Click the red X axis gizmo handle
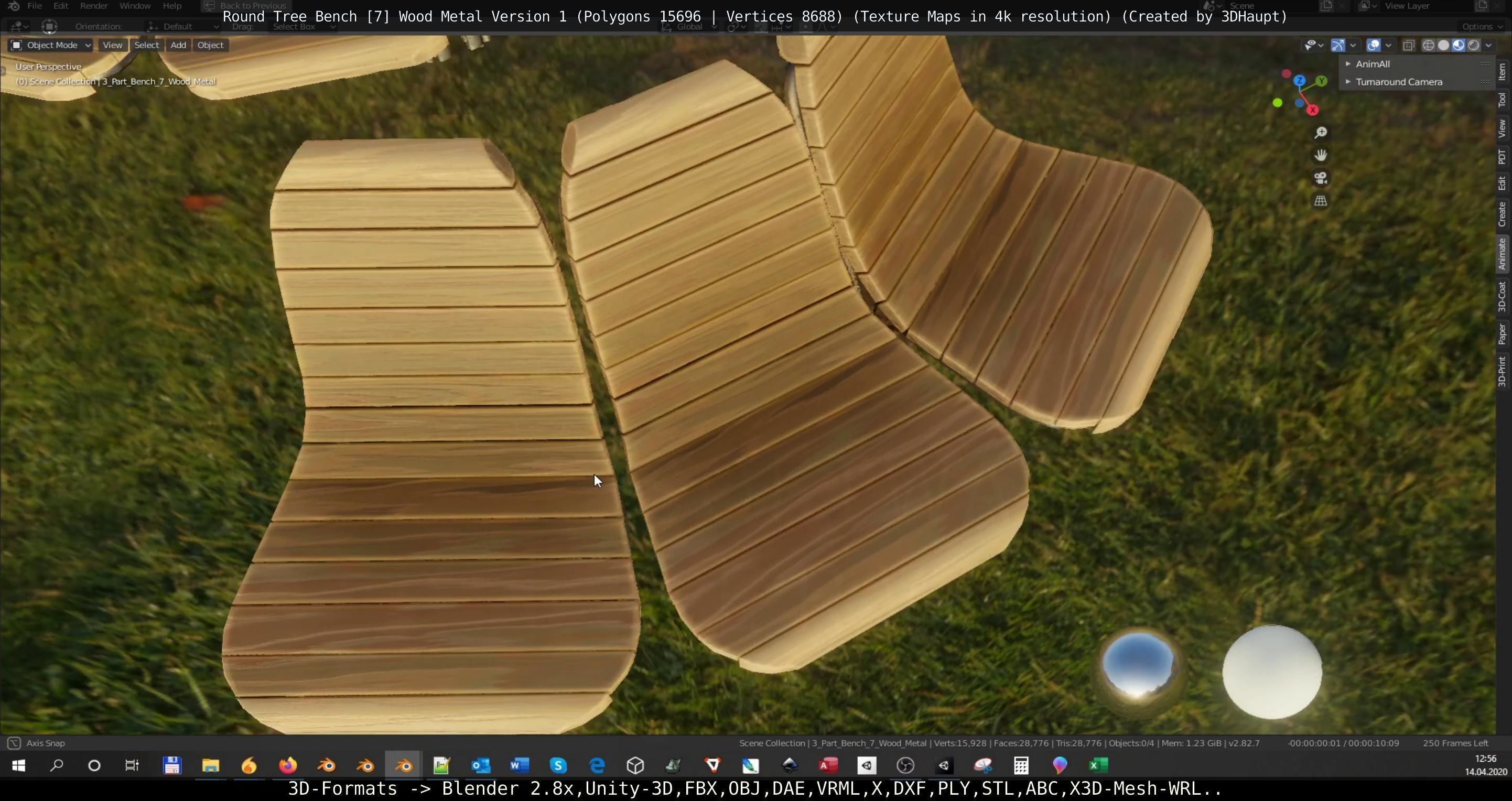 pyautogui.click(x=1313, y=110)
